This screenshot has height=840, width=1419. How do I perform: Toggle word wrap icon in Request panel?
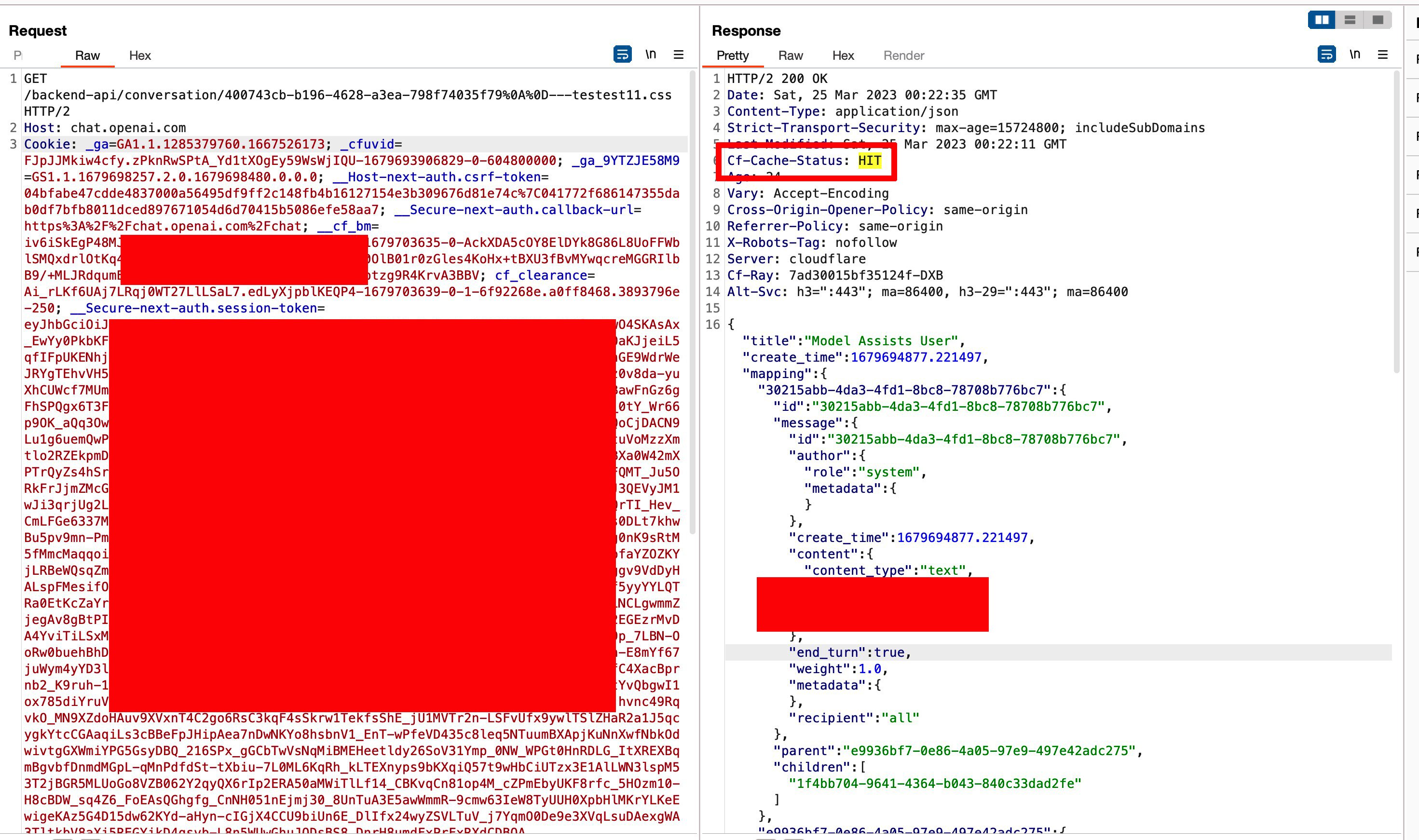pos(622,54)
